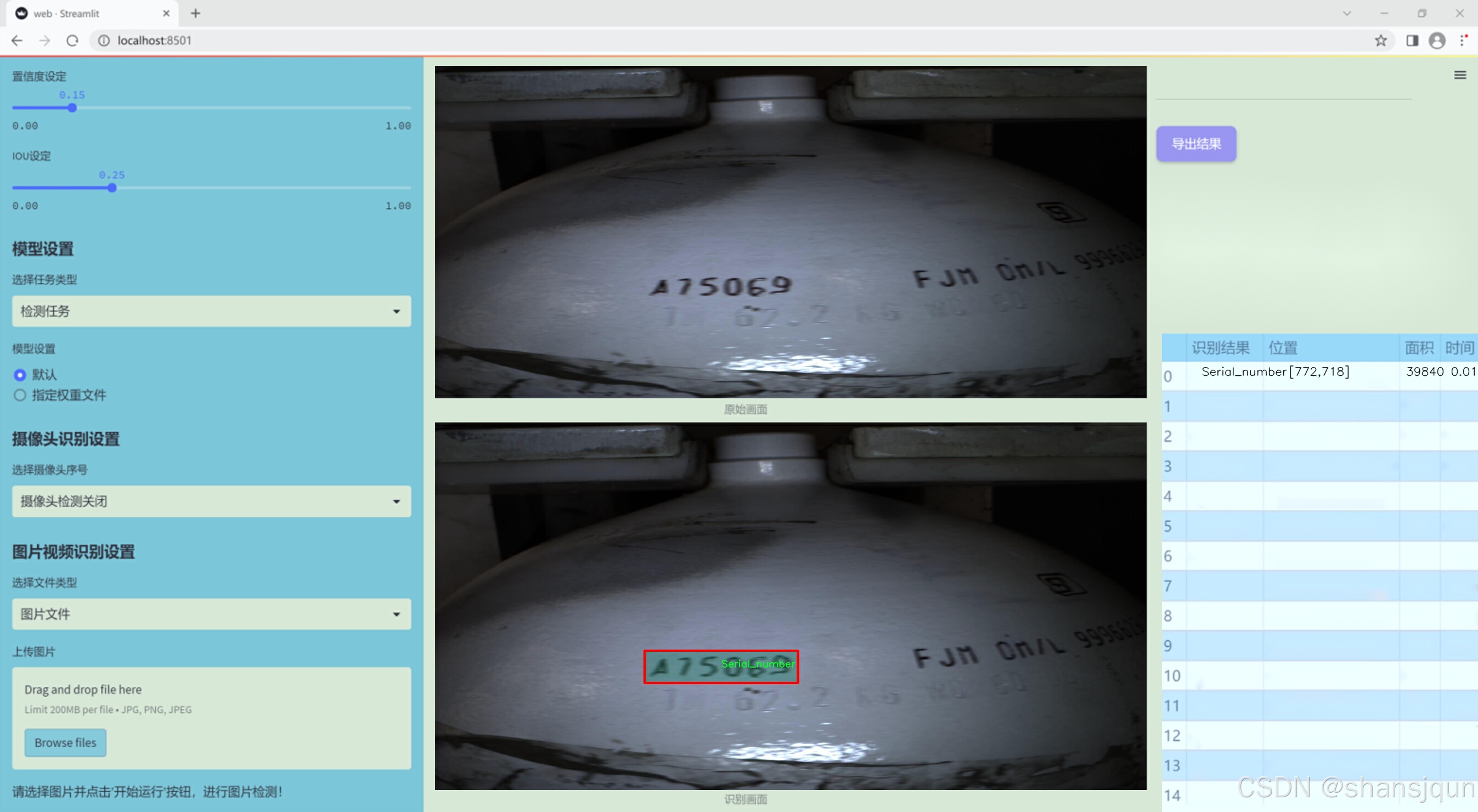Open the Chrome profile avatar

1437,41
